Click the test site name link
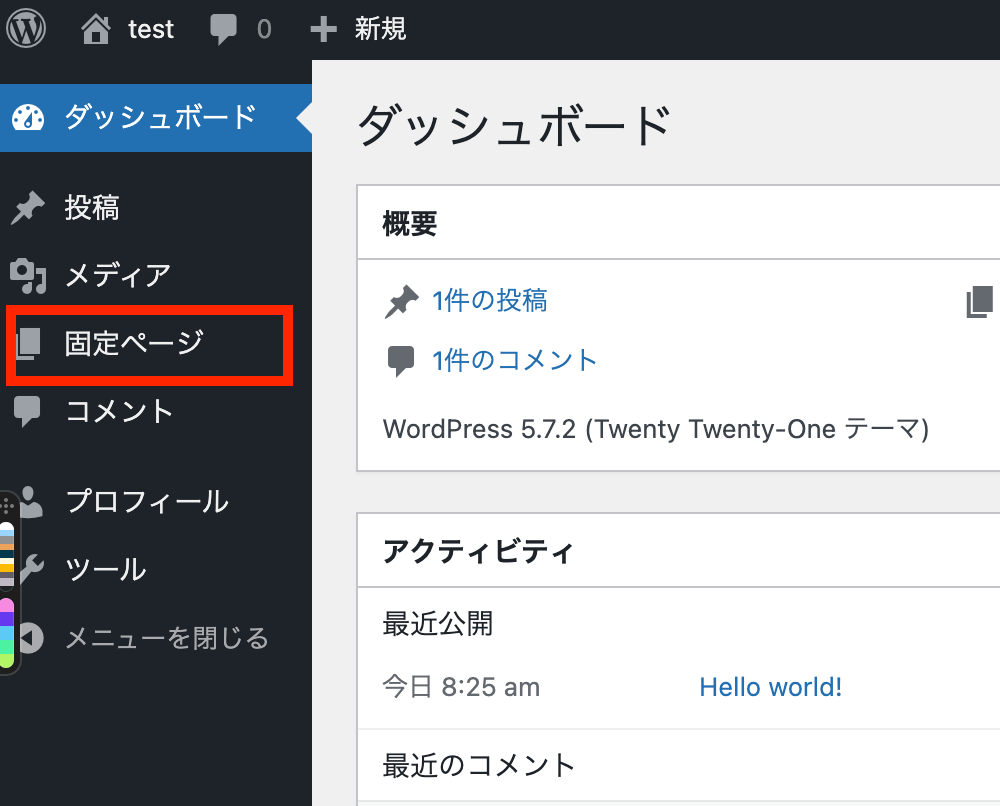Screen dimensions: 1000x806 pos(151,29)
